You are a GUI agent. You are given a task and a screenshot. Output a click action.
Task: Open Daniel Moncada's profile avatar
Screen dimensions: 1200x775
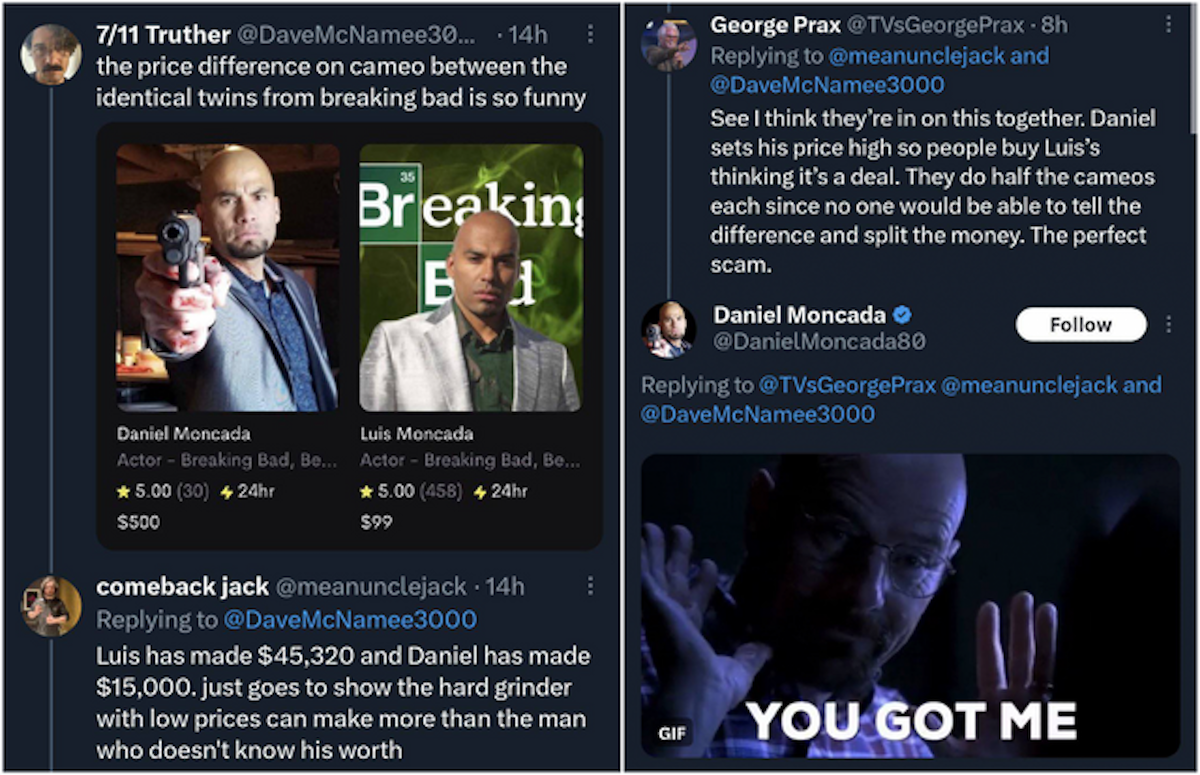pos(669,329)
